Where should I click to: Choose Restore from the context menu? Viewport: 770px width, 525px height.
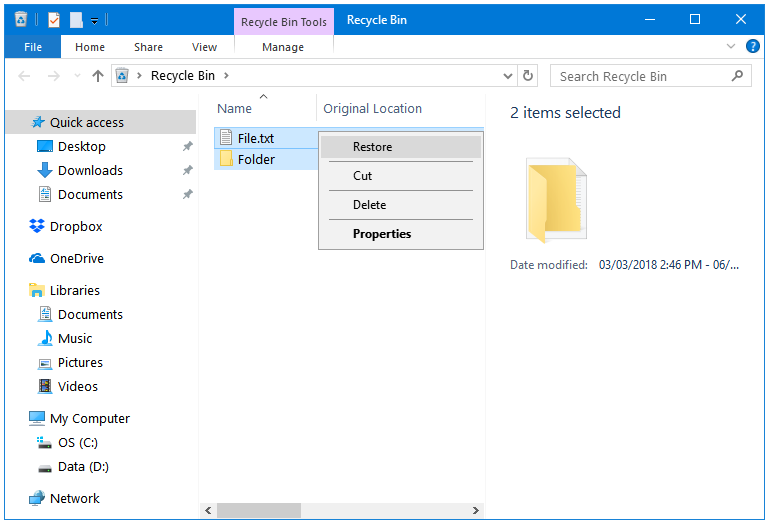(401, 147)
